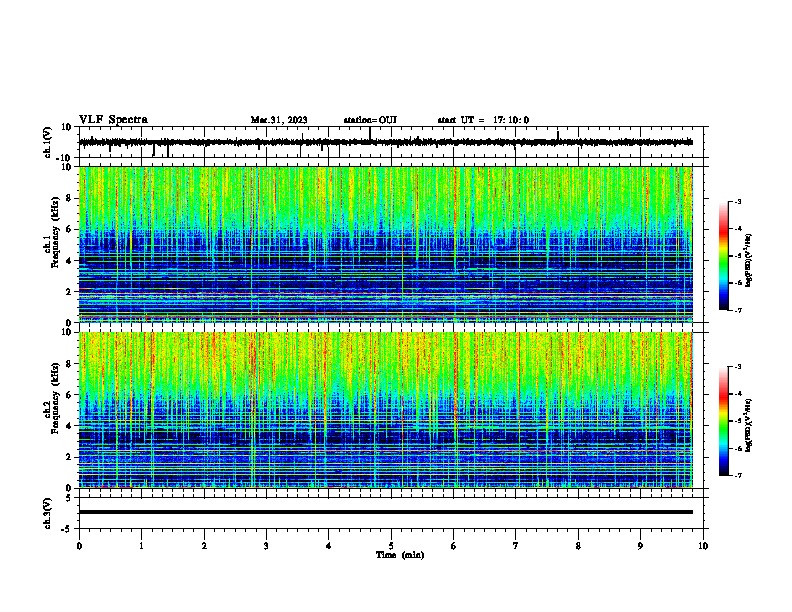
Task: Click the "6" frequency tick on ch.2 spectrogram
Action: (x=70, y=395)
